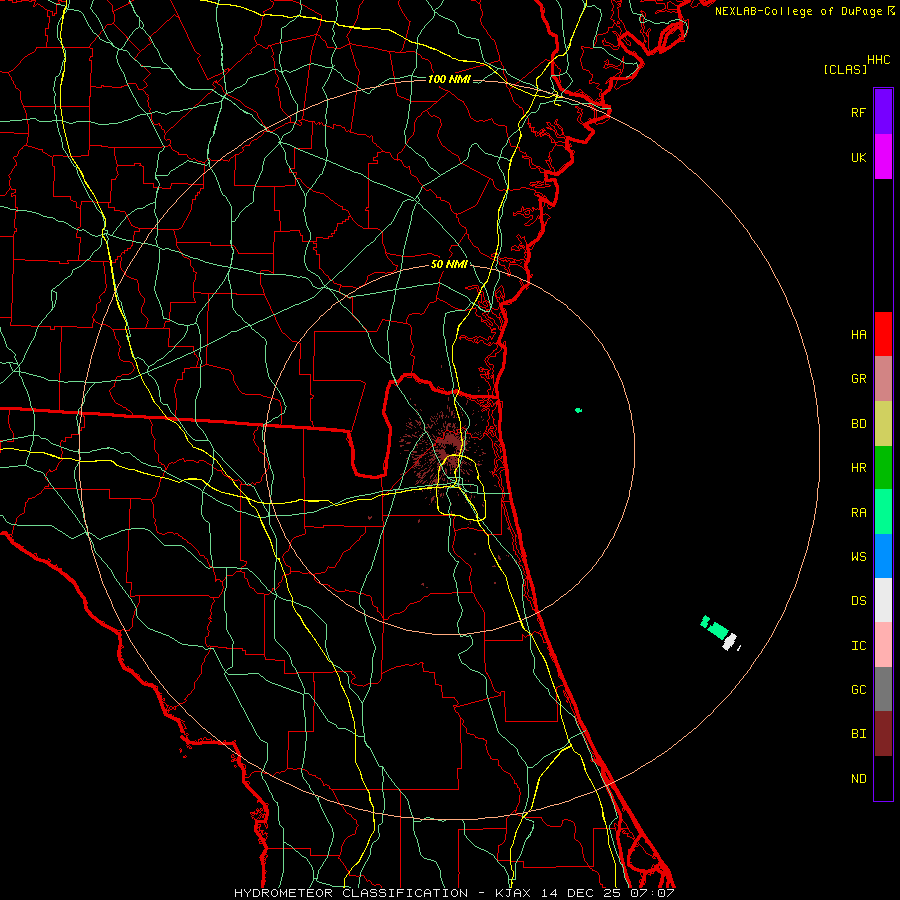Select the "RA" rain label

(858, 513)
